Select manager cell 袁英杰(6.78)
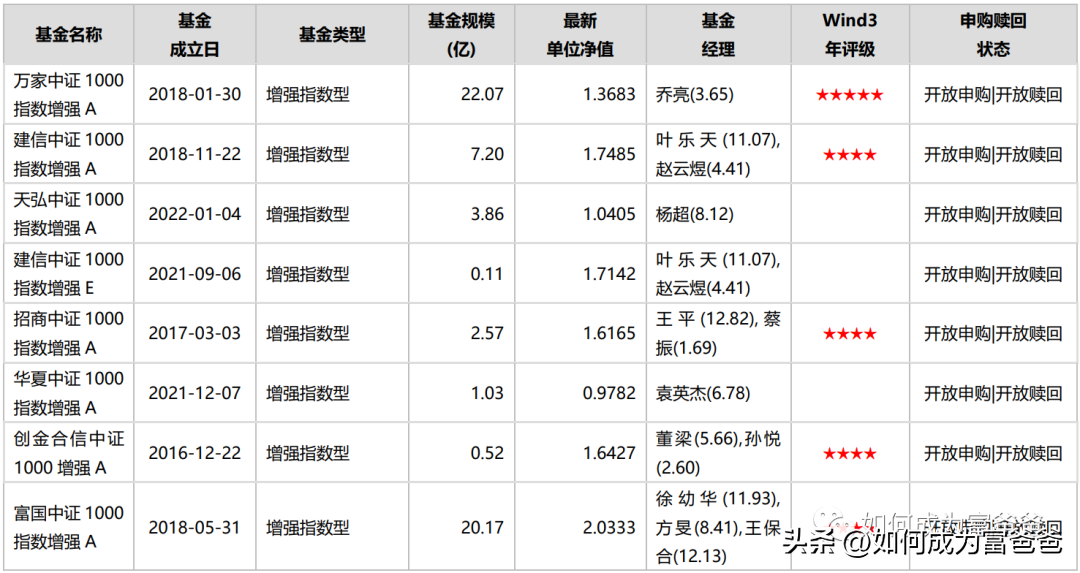This screenshot has height=573, width=1080. click(703, 393)
